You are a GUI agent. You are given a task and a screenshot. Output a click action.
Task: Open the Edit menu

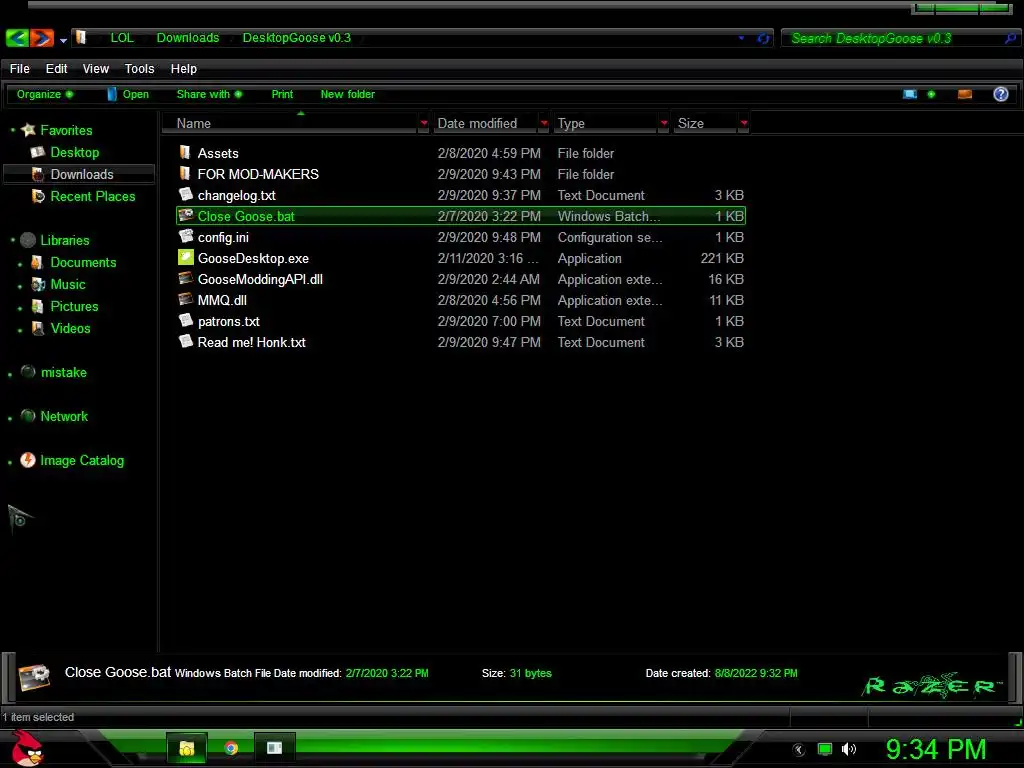[56, 69]
